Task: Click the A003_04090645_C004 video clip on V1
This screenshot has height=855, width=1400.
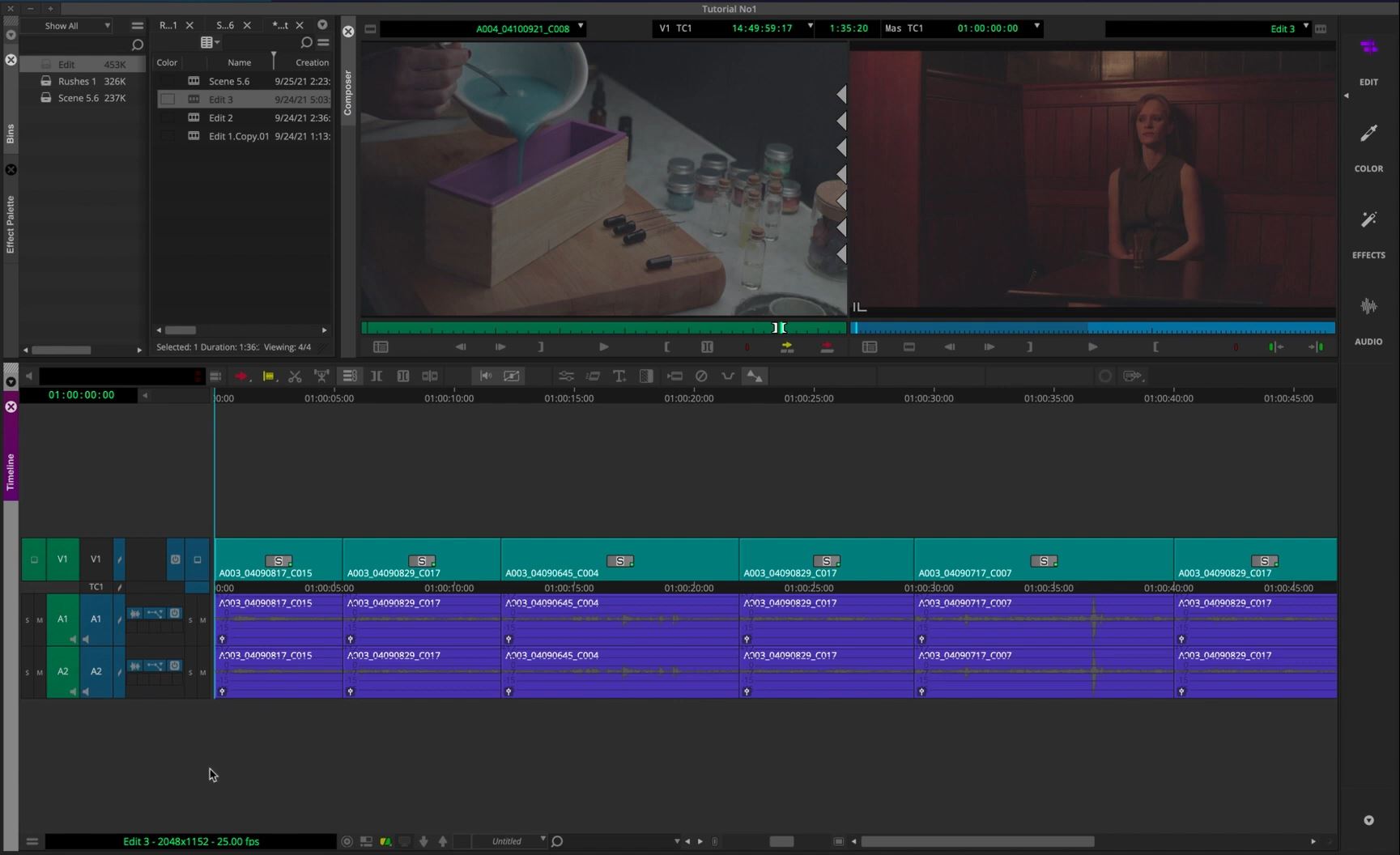Action: (x=619, y=559)
